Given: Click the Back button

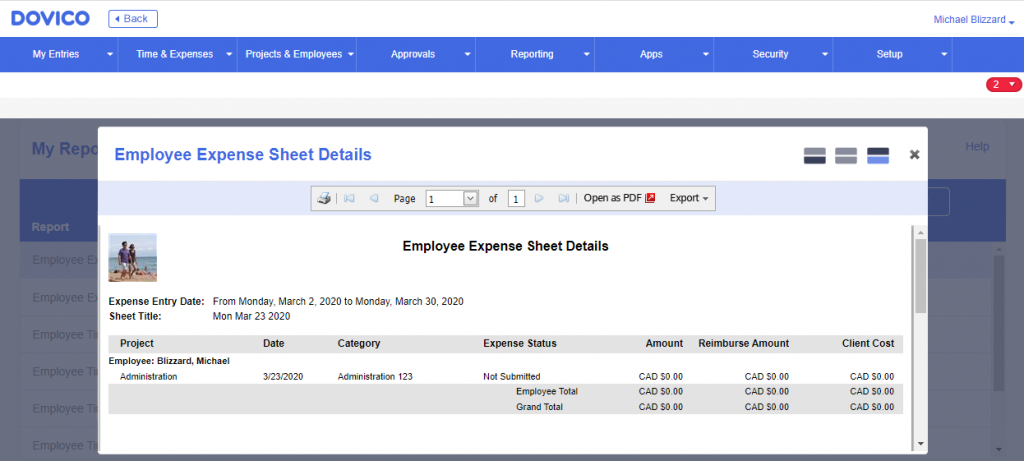Looking at the screenshot, I should [133, 19].
